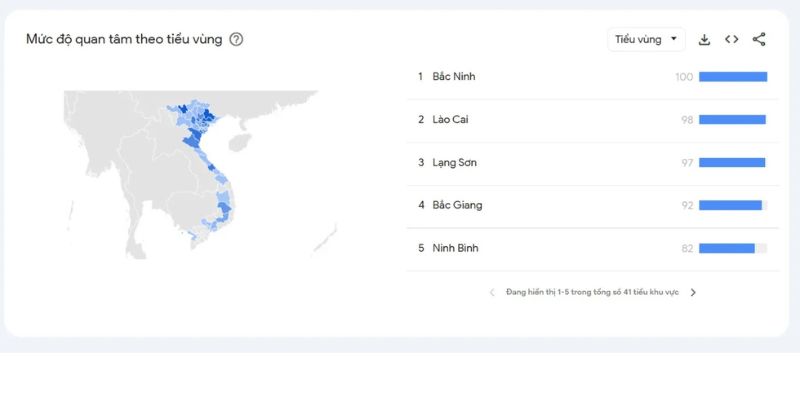Click the Bắc Giang list item
This screenshot has height=400, width=800.
point(592,205)
